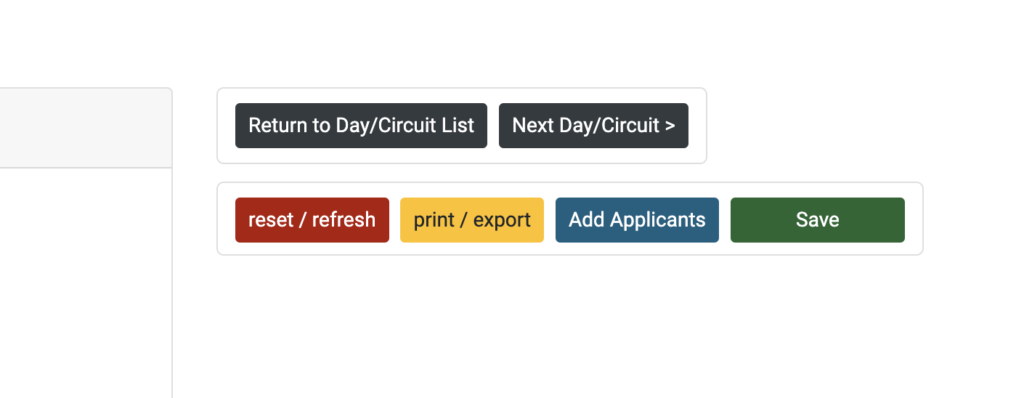Open print / export options
1024x398 pixels.
click(472, 220)
